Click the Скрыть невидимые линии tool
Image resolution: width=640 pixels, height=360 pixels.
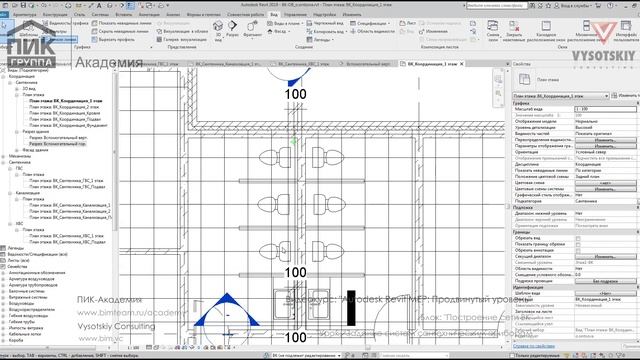(120, 31)
